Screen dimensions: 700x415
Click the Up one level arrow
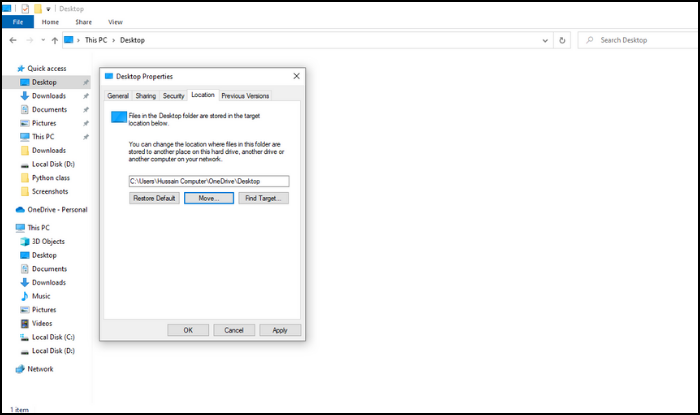[x=54, y=40]
